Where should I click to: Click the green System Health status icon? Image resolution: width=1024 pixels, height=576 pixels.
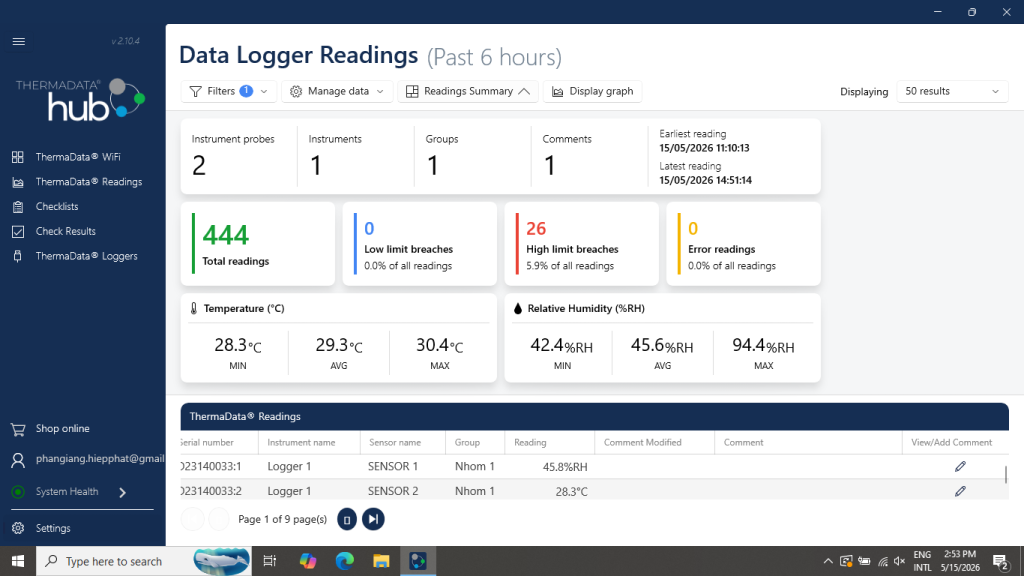[x=18, y=492]
